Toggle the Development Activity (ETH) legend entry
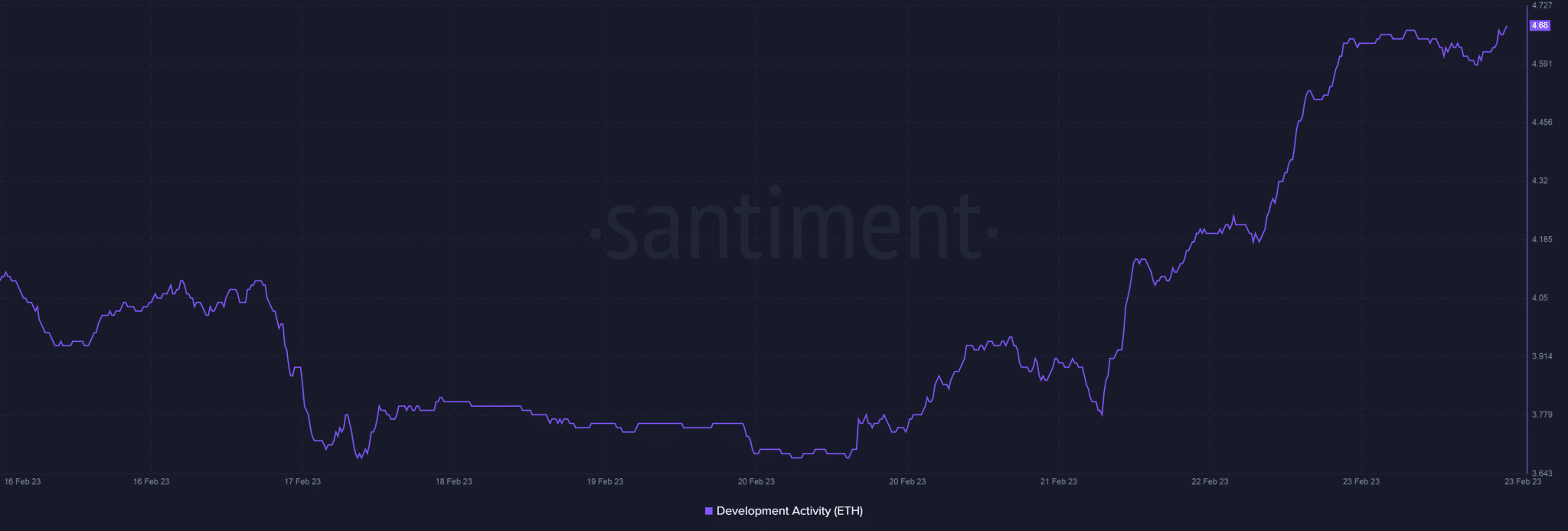 [x=784, y=511]
